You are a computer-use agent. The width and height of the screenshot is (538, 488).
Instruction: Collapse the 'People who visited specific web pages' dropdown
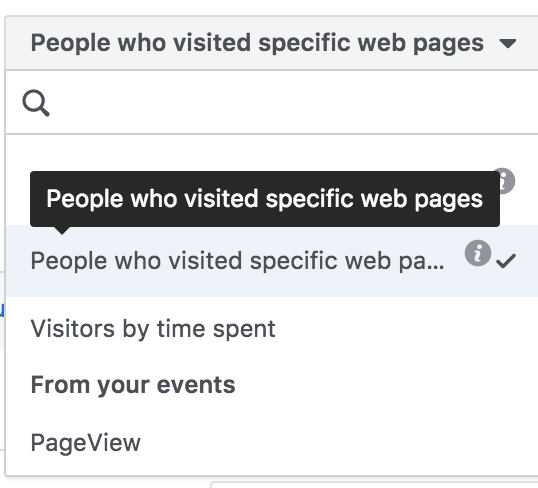(272, 43)
